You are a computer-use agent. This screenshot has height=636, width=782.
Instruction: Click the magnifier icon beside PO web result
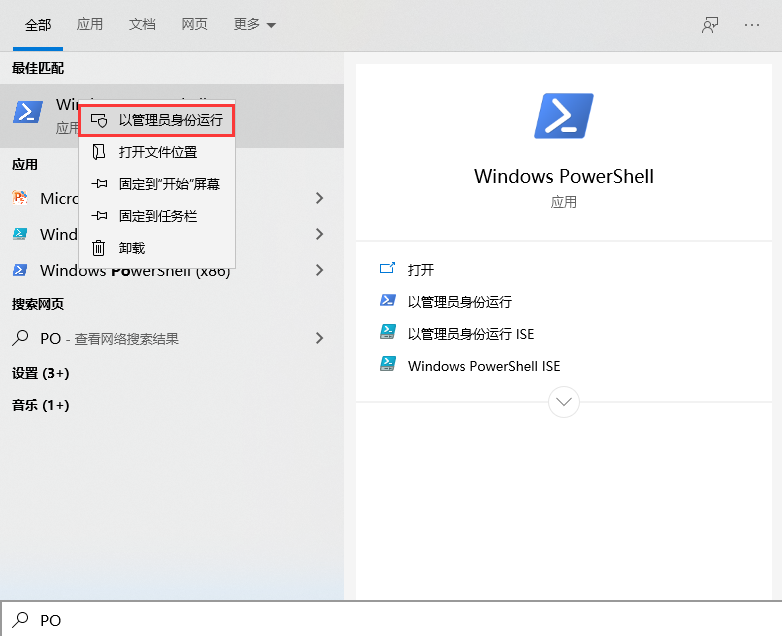coord(20,338)
